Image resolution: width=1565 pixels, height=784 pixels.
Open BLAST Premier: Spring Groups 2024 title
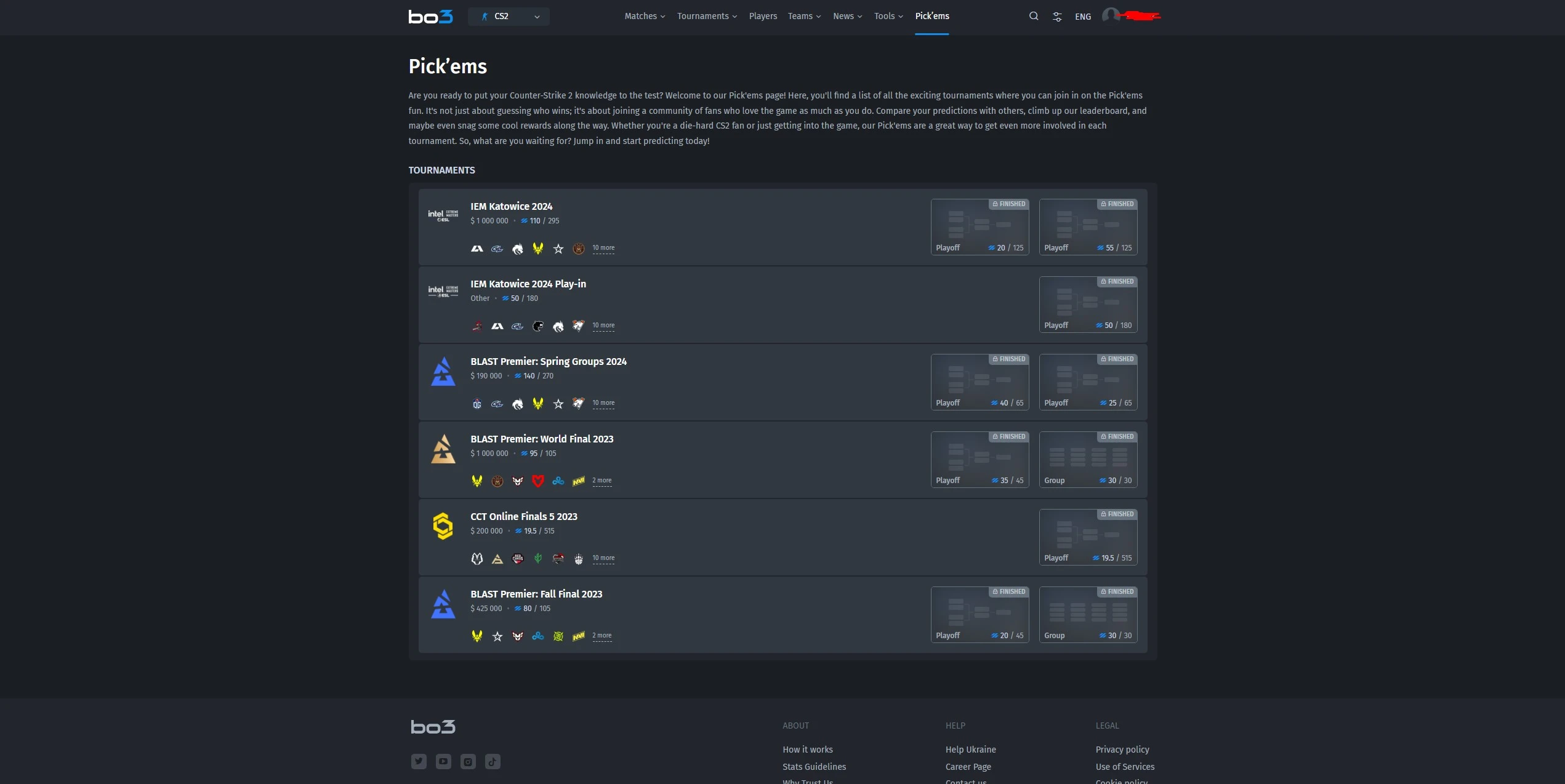coord(549,362)
